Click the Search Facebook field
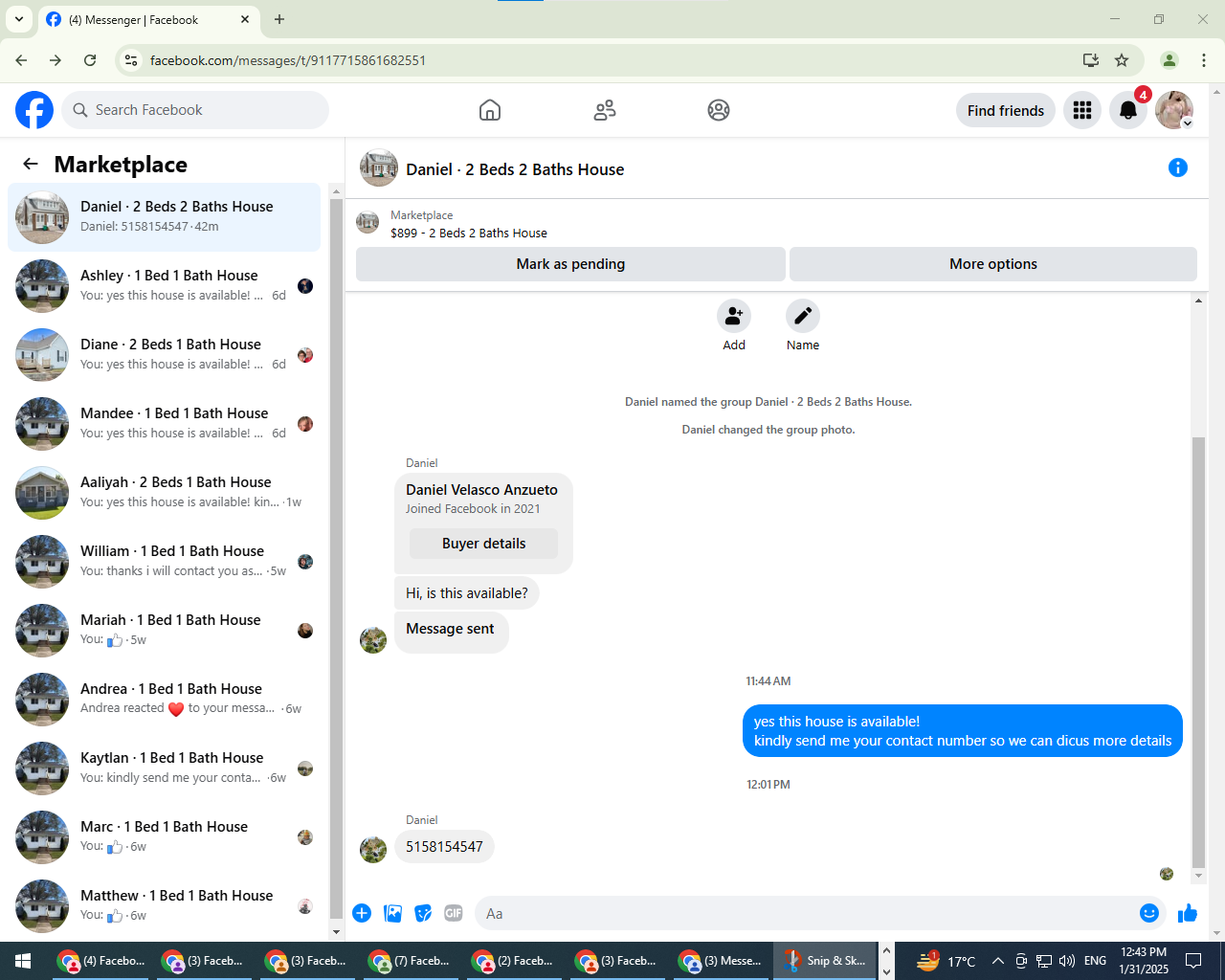1225x980 pixels. coord(195,110)
